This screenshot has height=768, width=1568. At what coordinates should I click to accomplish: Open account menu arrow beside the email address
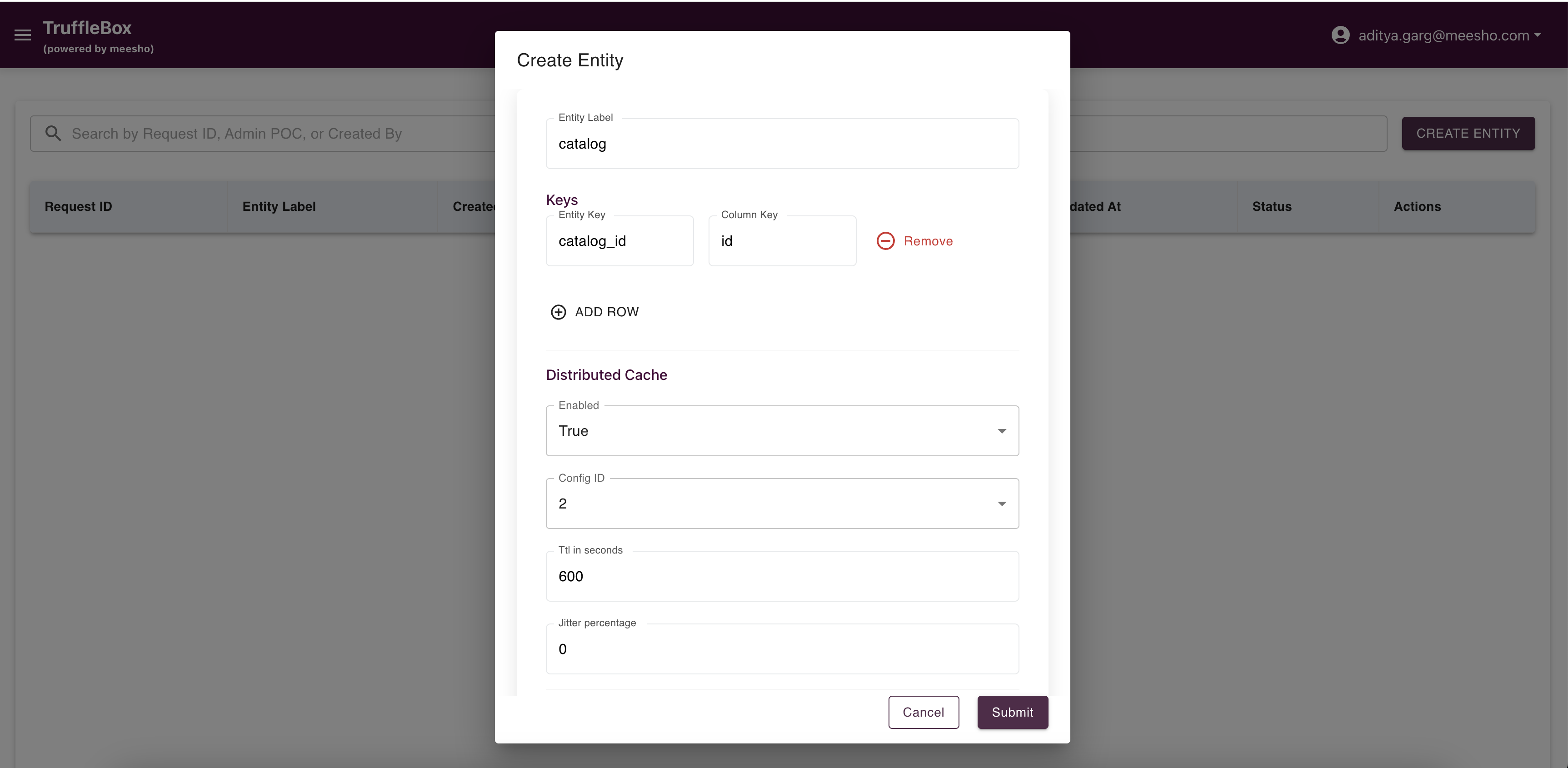[x=1538, y=35]
